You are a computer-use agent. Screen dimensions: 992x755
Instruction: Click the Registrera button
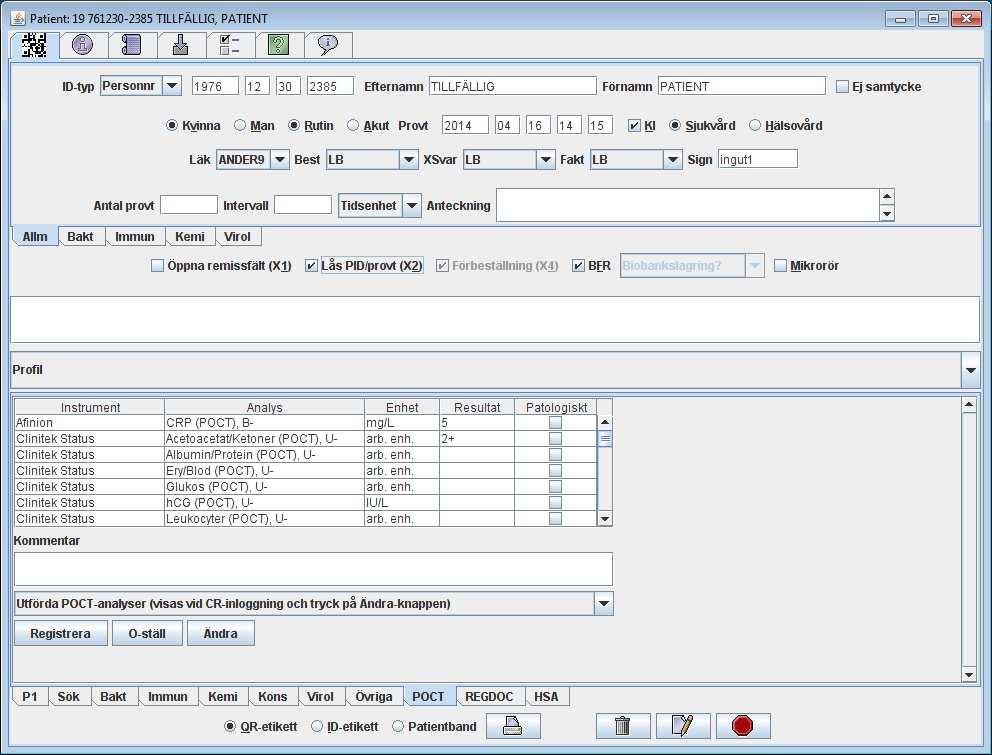point(61,633)
